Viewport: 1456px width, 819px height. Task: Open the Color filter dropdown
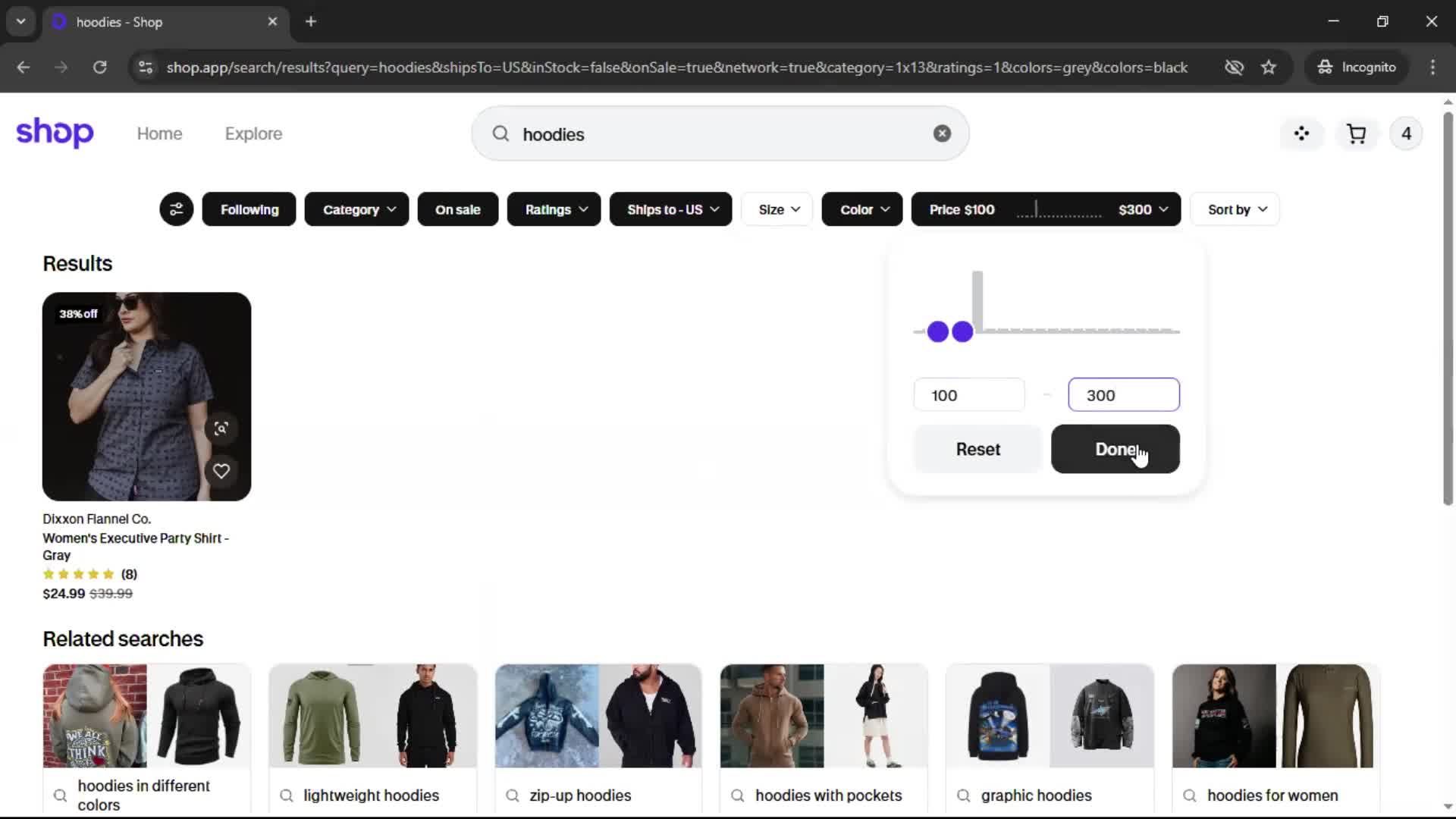pyautogui.click(x=862, y=209)
